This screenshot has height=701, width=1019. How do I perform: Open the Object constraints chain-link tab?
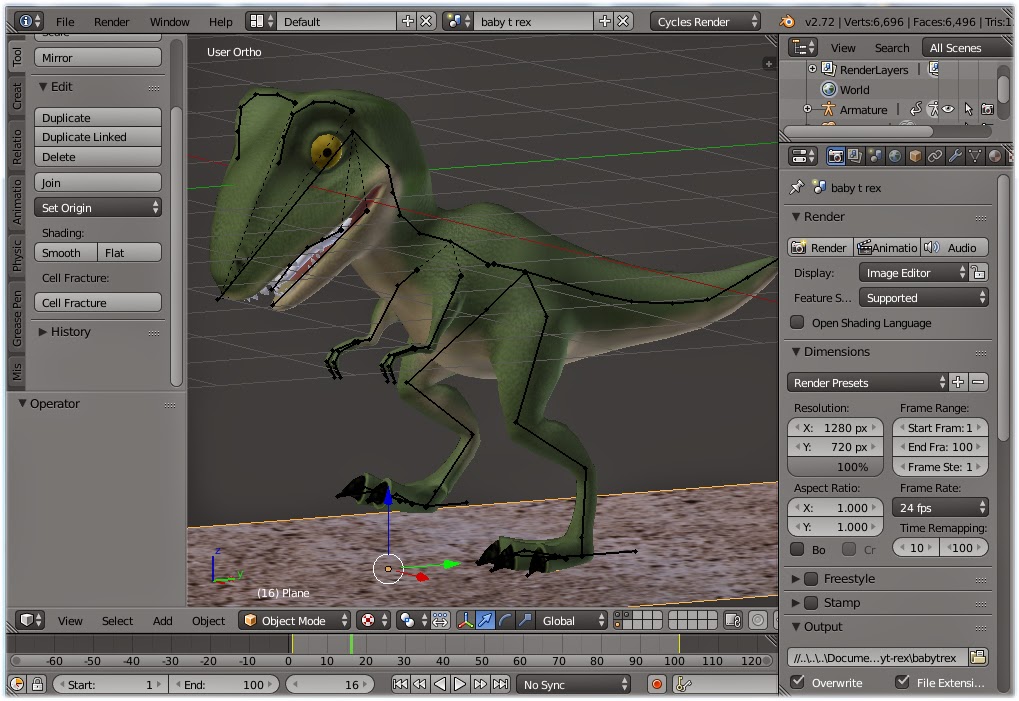(x=934, y=156)
